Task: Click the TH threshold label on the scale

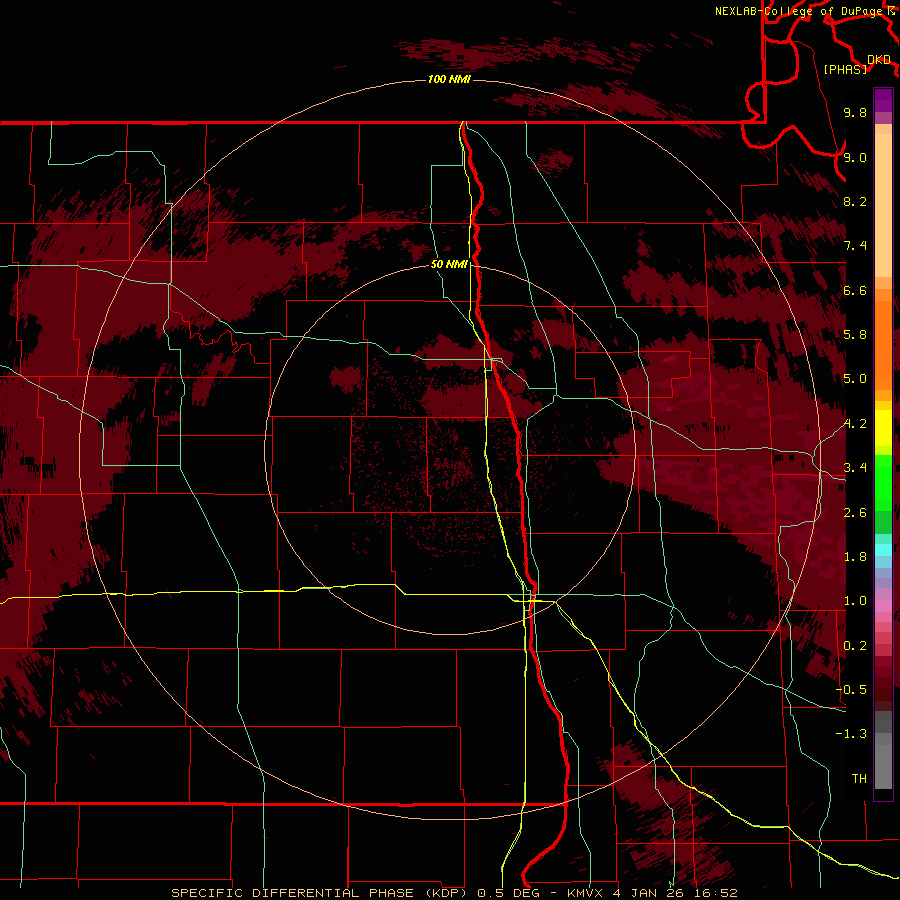Action: coord(859,779)
